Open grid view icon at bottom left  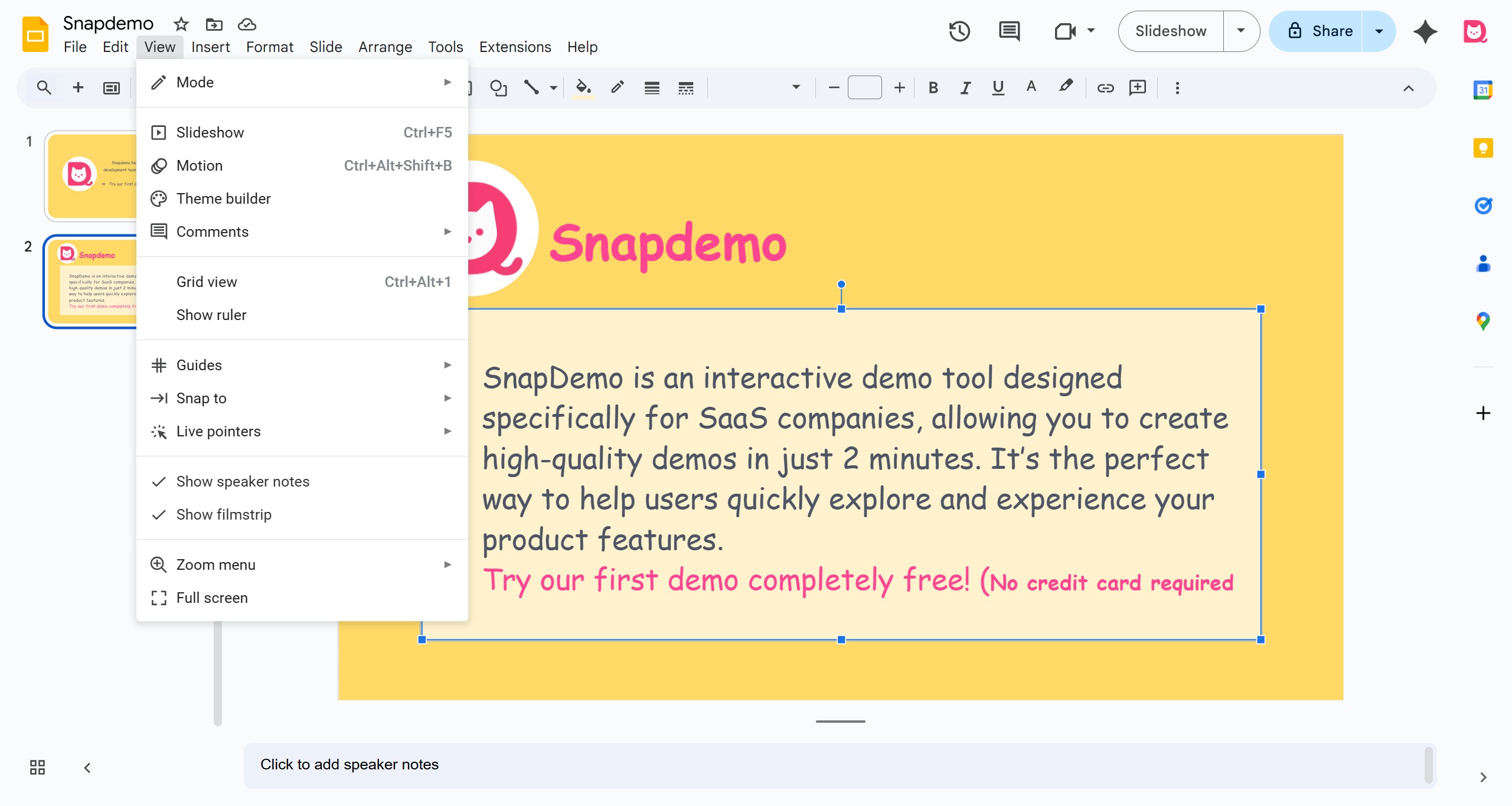[37, 767]
